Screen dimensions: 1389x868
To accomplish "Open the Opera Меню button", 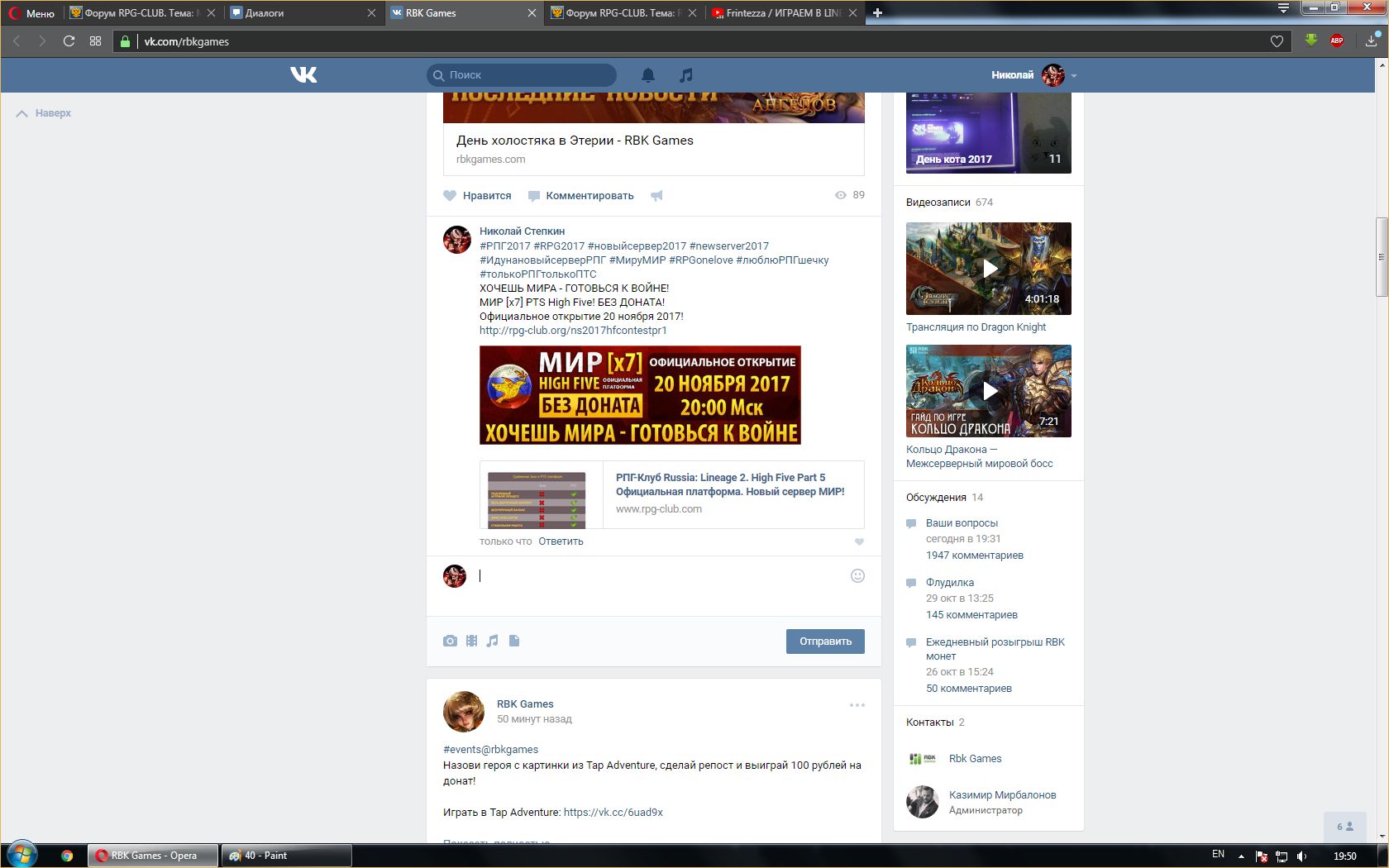I will coord(31,13).
